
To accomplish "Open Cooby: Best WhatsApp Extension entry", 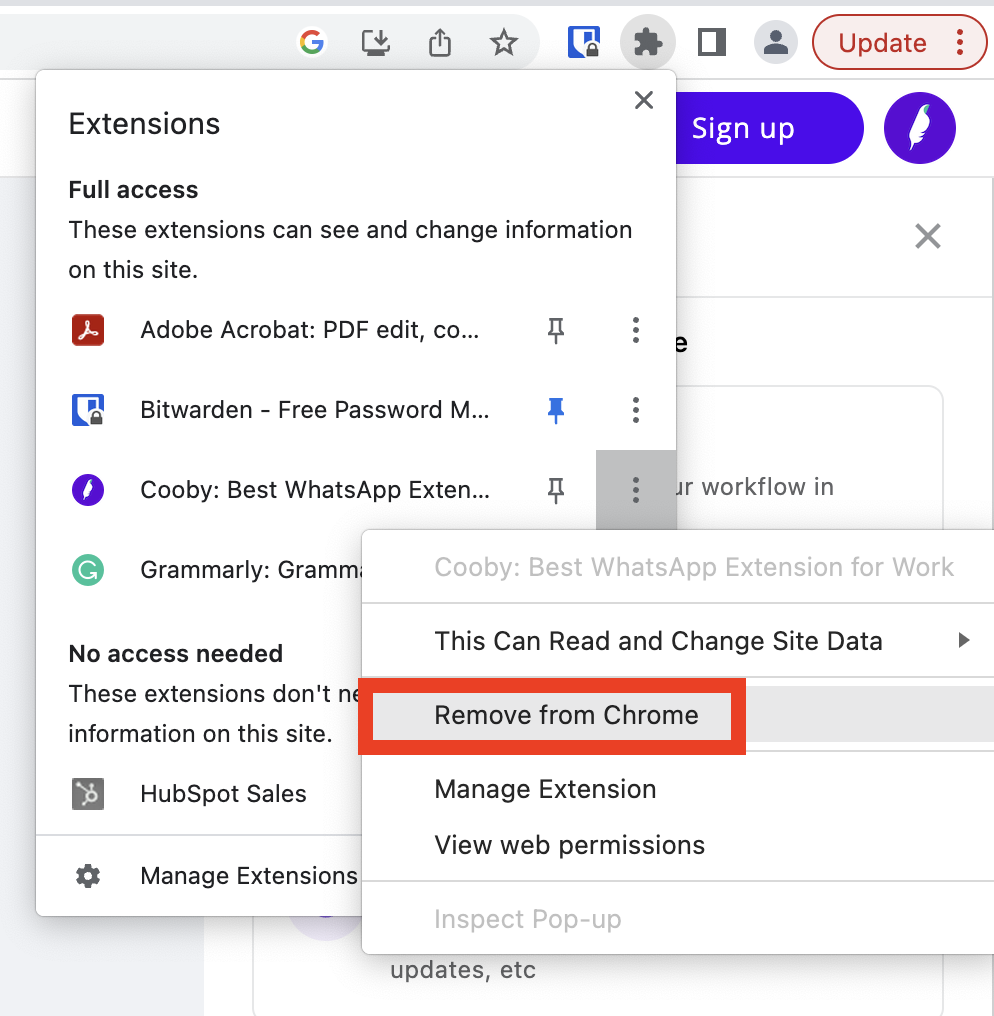I will 315,490.
